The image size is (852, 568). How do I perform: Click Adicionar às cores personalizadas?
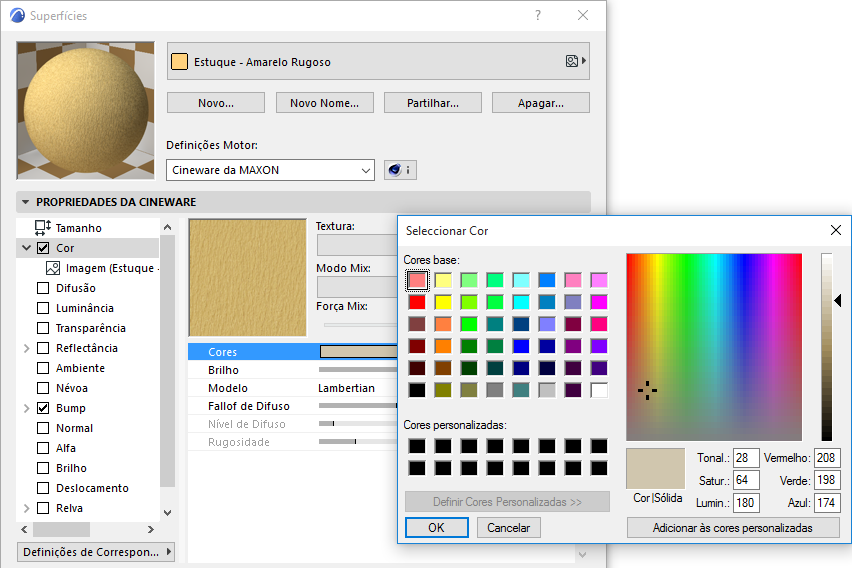[x=733, y=528]
